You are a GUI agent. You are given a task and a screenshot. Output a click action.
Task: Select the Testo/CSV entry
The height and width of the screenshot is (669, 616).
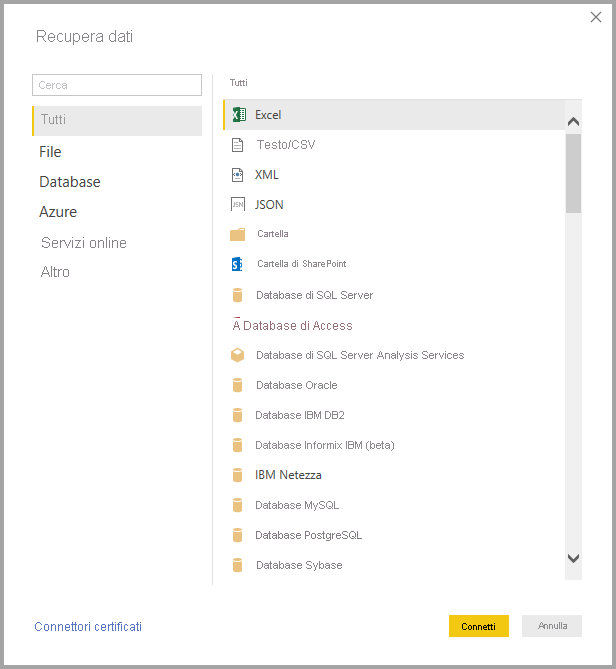(286, 145)
